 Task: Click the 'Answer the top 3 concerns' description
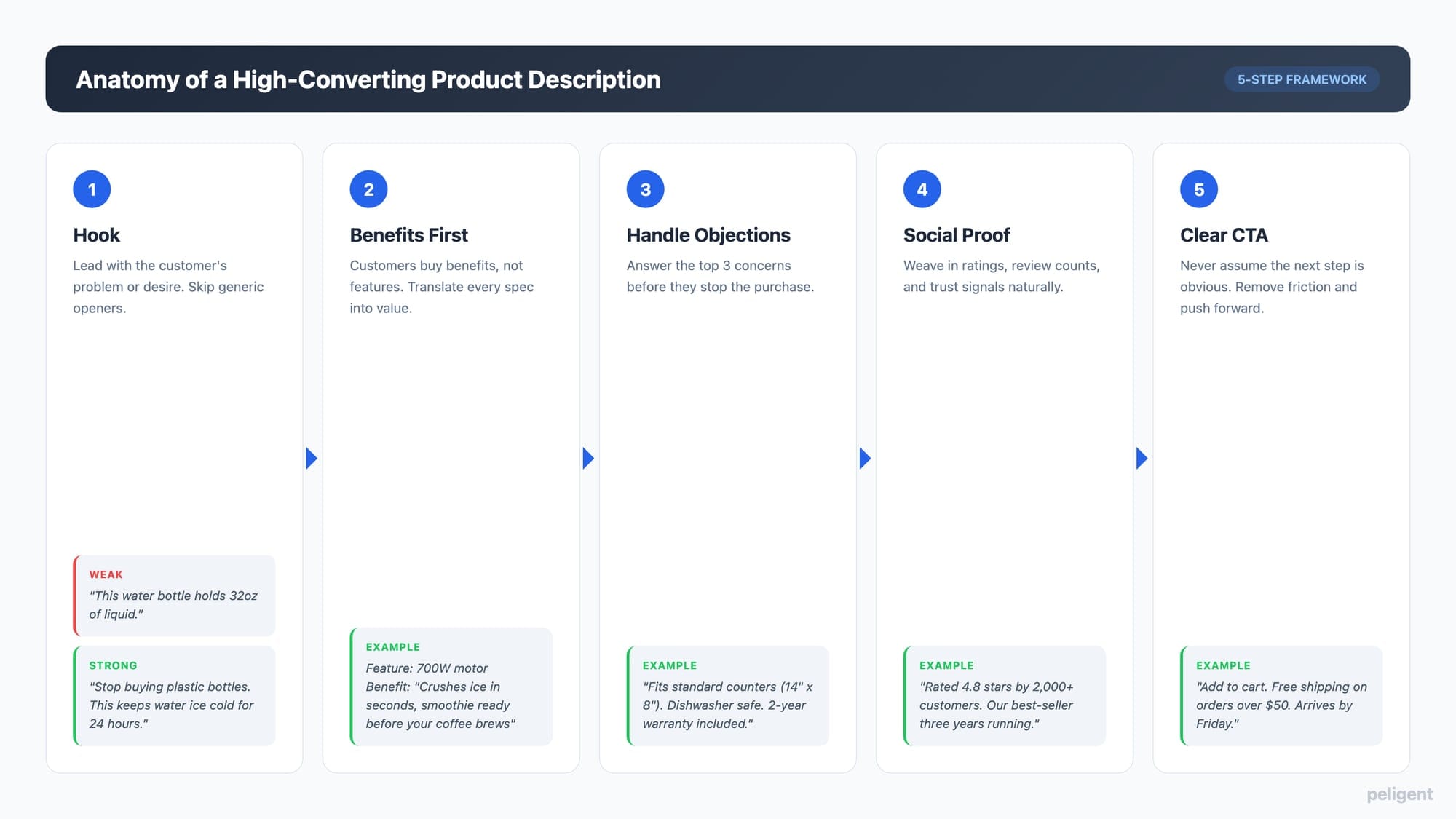pos(720,276)
